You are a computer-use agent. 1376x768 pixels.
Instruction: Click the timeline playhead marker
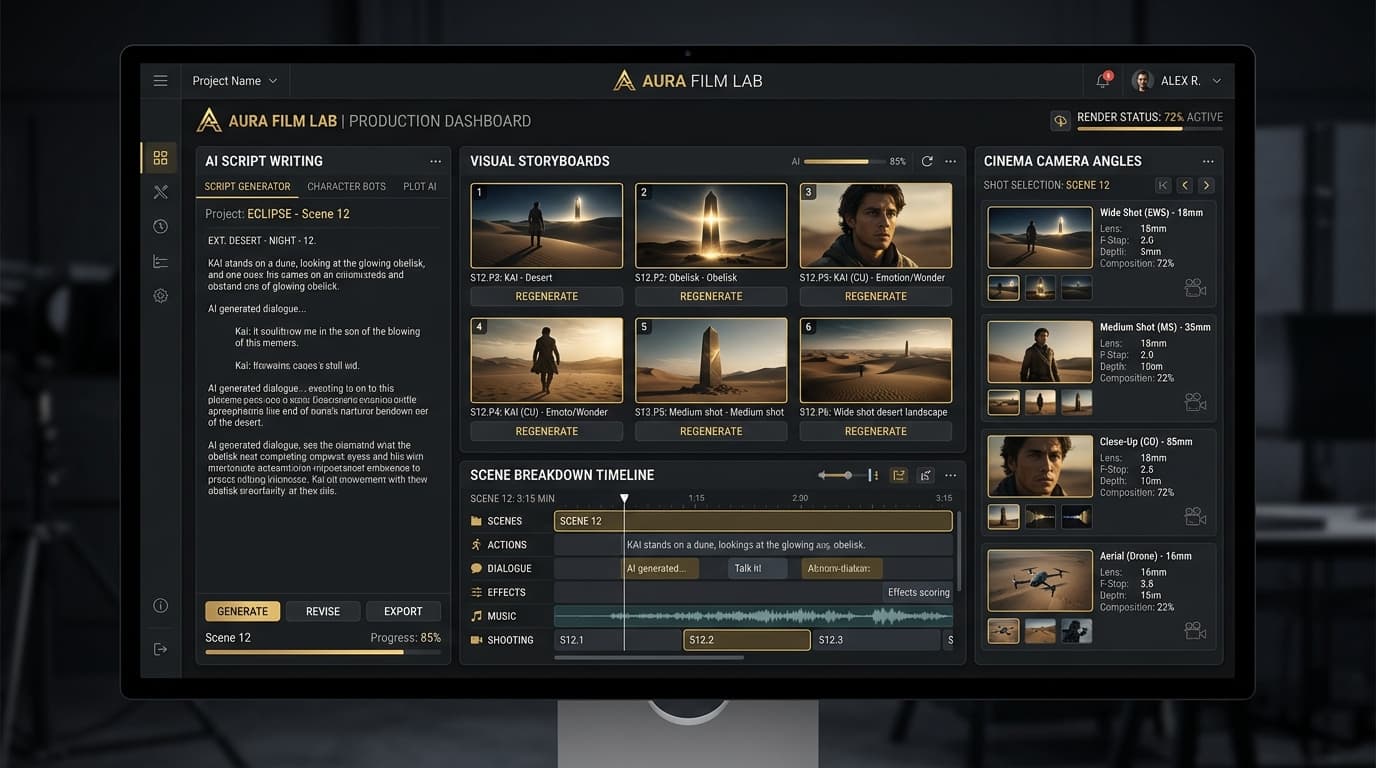(624, 499)
